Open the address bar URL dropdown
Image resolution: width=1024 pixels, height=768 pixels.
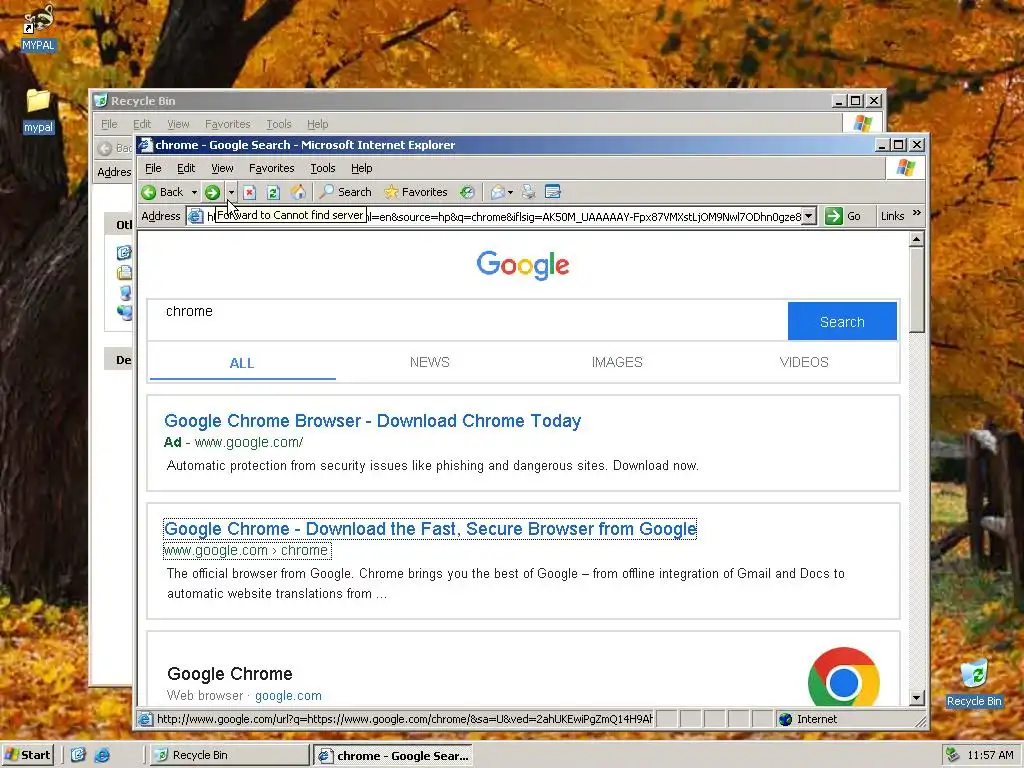pos(808,216)
